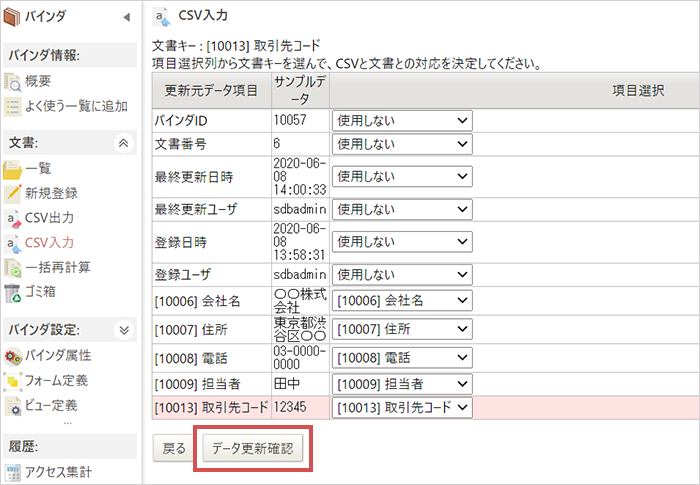Click the 最終更新日時 row label
700x485 pixels.
click(194, 177)
